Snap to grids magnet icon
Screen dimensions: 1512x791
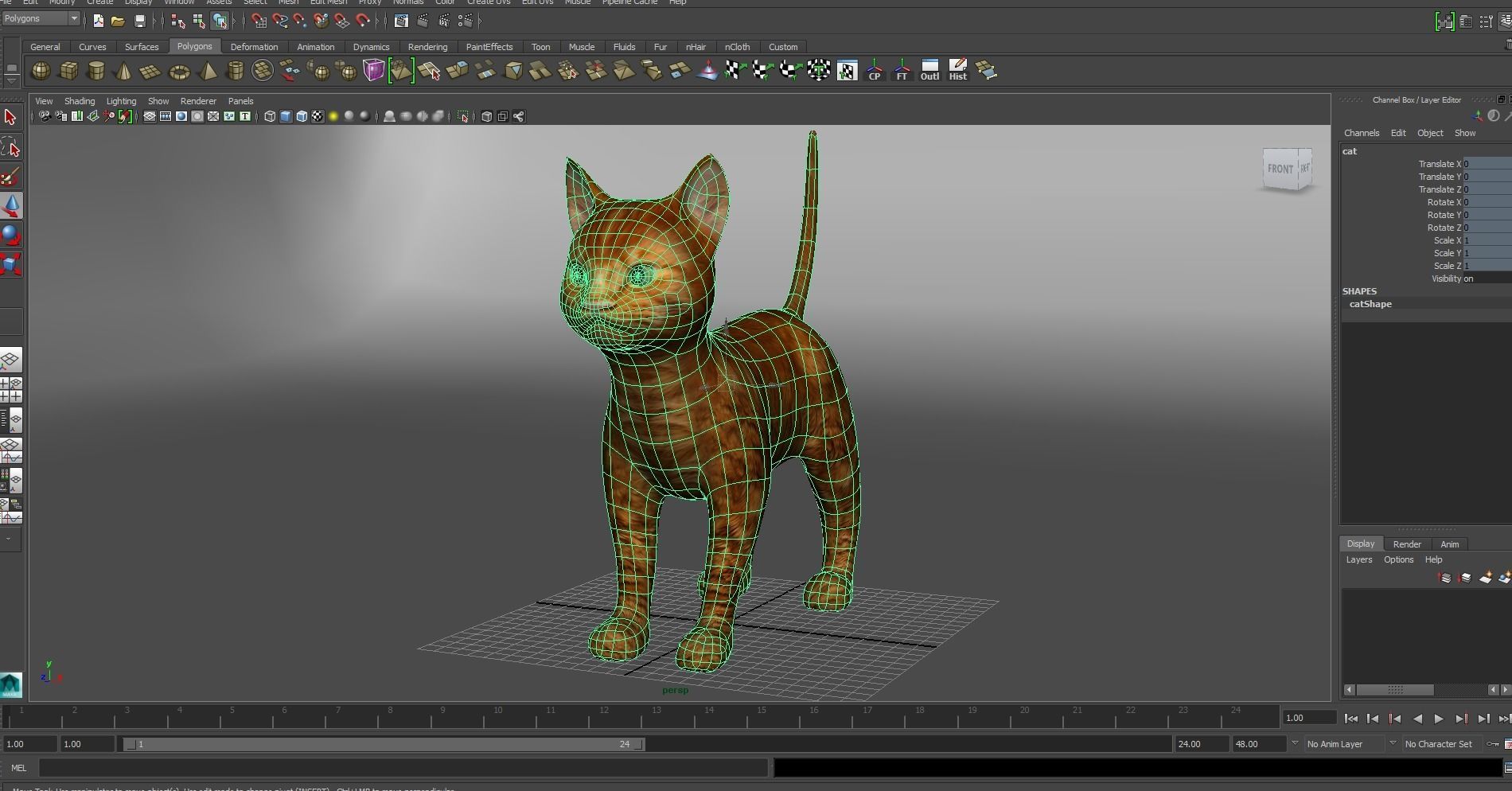click(x=259, y=21)
